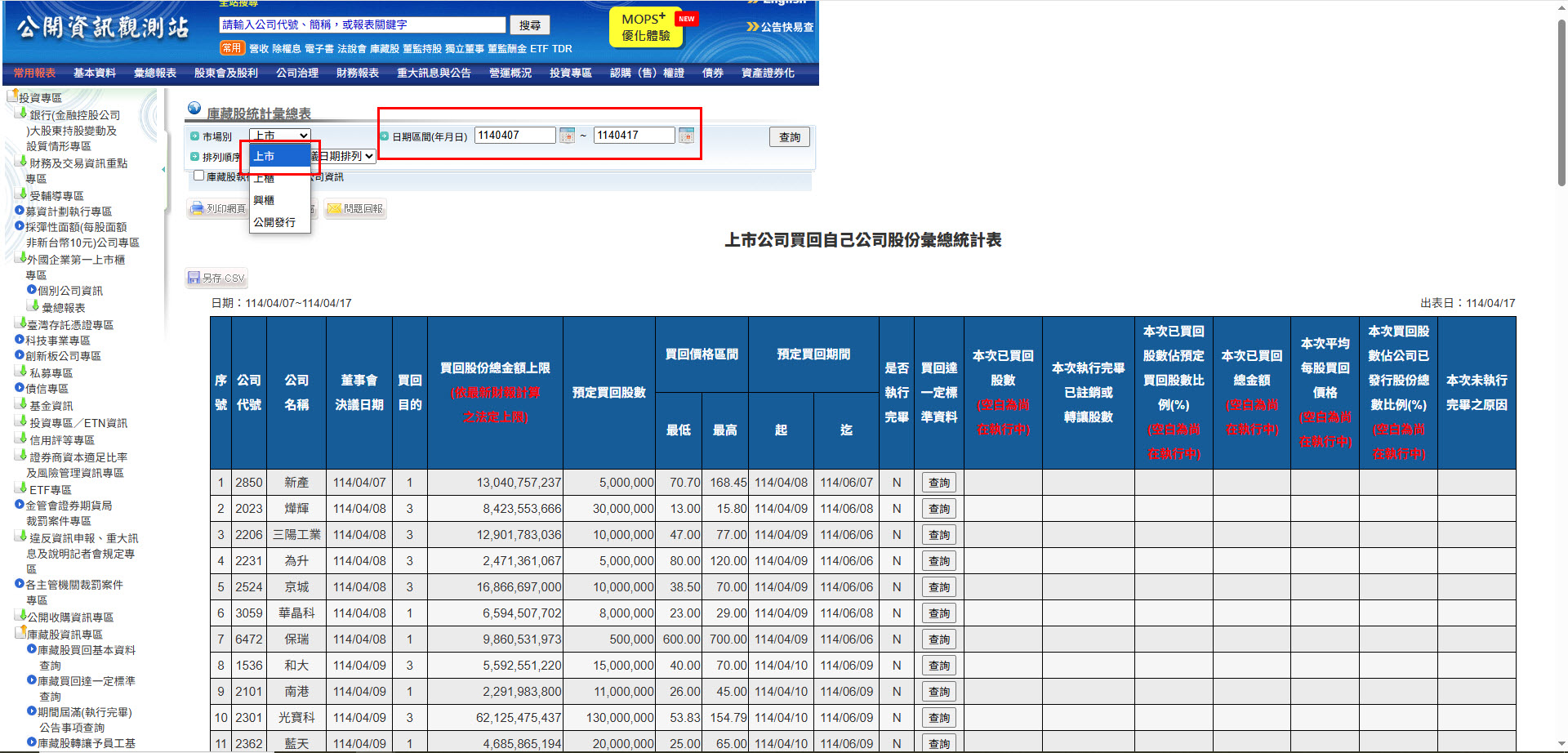
Task: Click the folder icon beside 投資專區
Action: [12, 96]
